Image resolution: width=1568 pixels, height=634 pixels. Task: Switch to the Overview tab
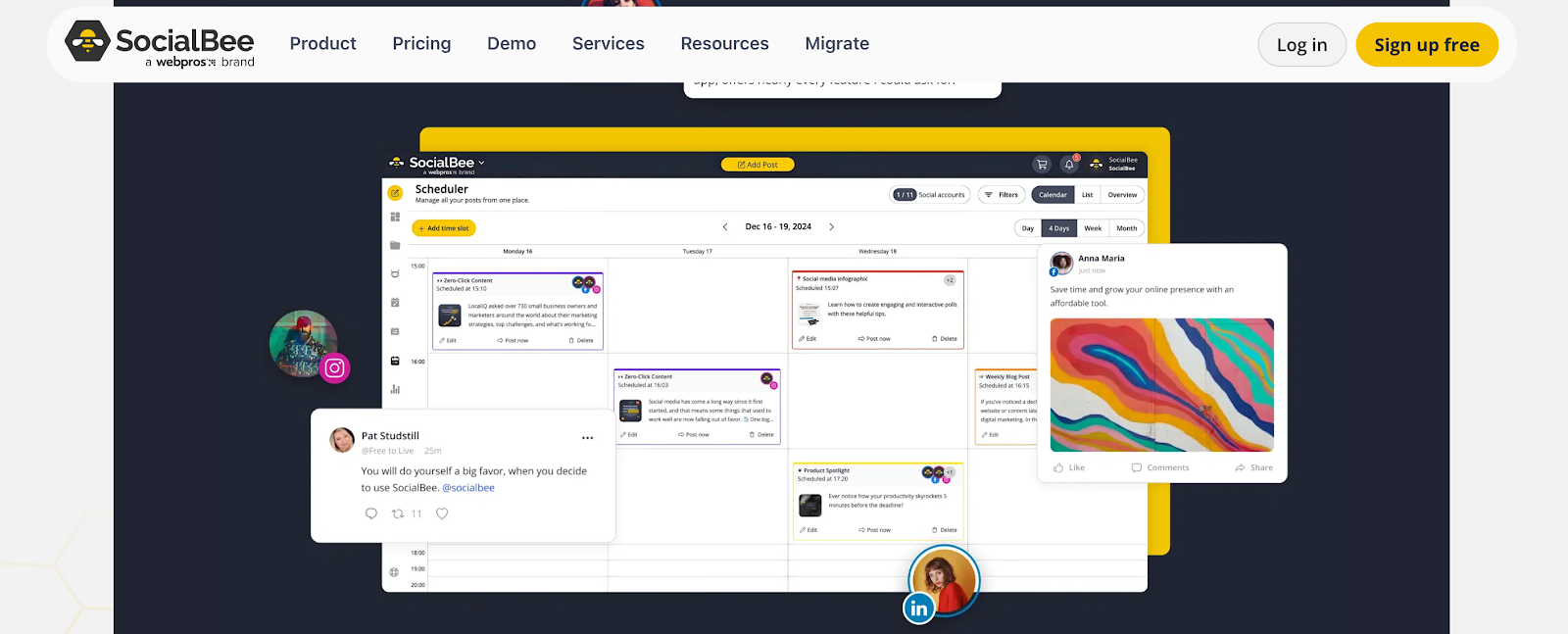pyautogui.click(x=1122, y=195)
